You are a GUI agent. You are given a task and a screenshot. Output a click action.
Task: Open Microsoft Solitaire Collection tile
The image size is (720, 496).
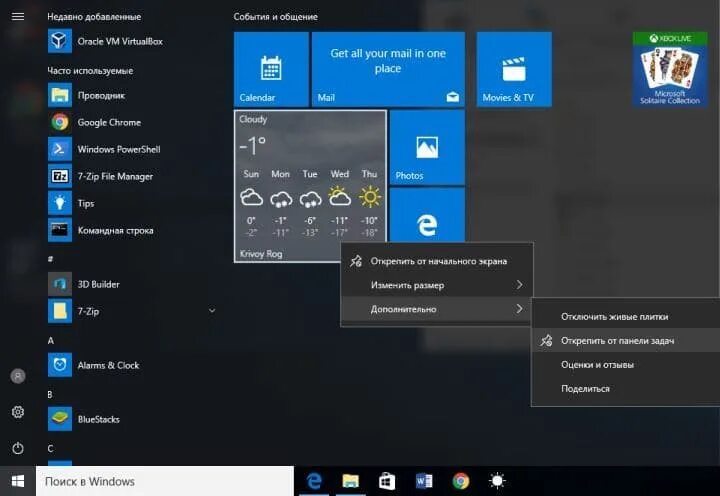670,69
